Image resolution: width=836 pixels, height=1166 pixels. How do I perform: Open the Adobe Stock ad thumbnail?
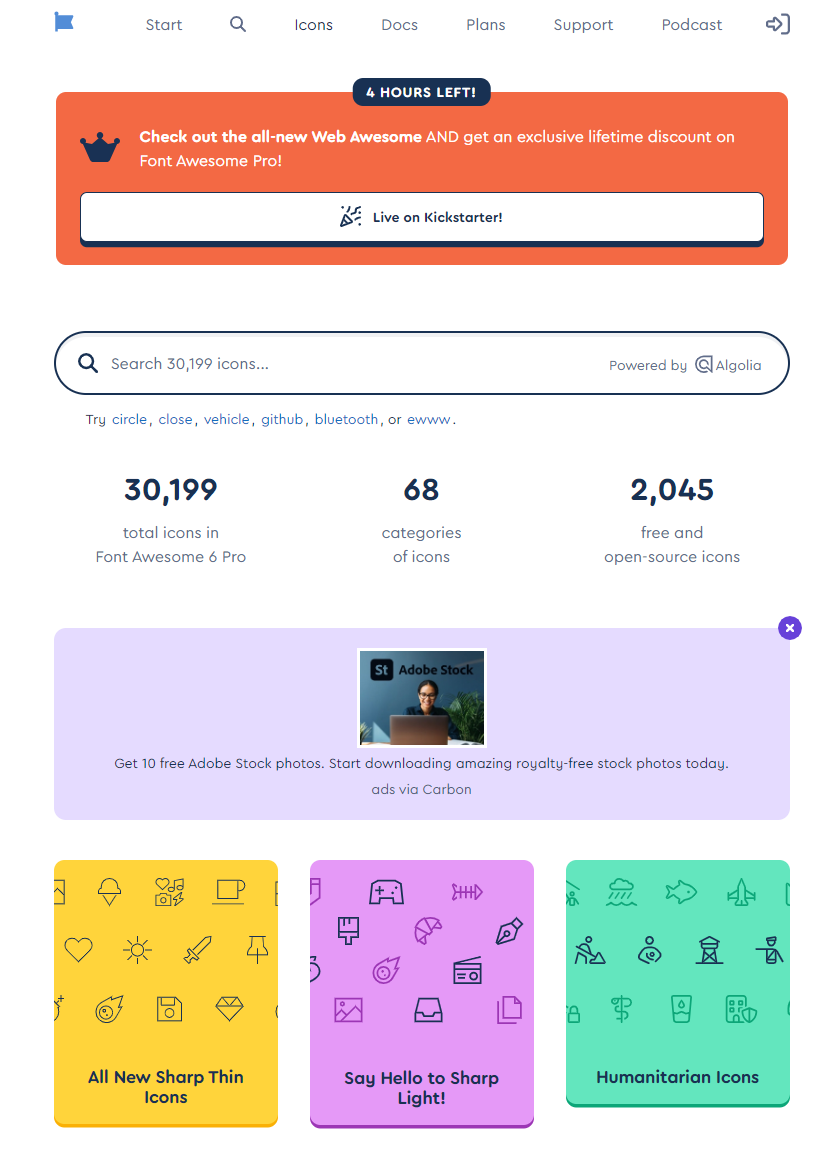(422, 698)
